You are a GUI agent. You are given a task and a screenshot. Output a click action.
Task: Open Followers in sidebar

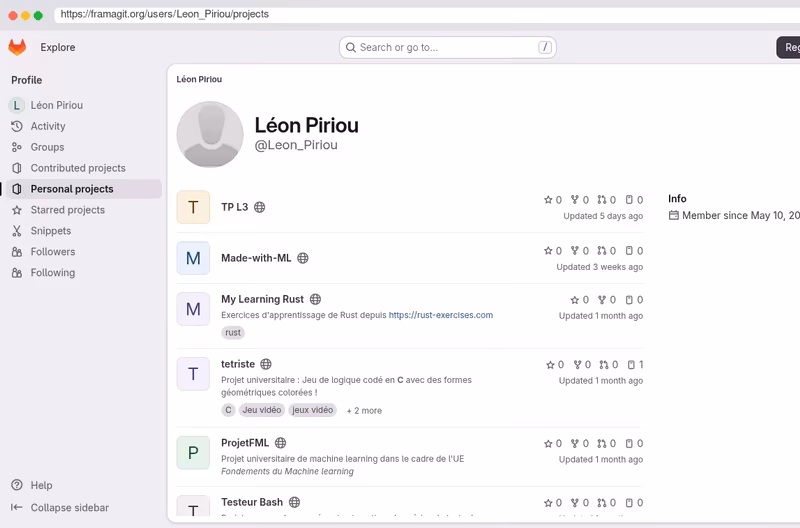[x=82, y=252]
